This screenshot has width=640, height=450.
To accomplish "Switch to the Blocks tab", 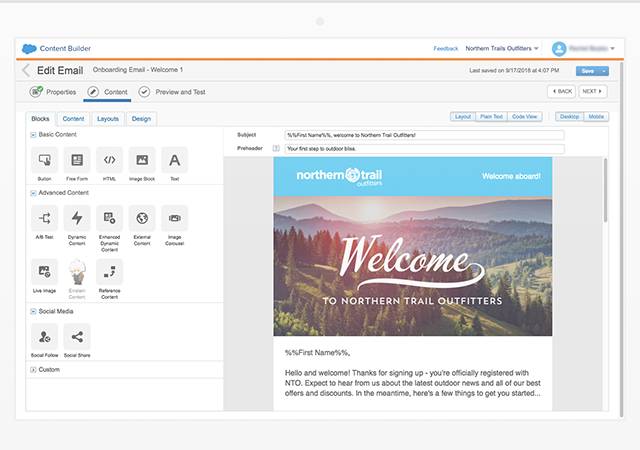I will (40, 119).
